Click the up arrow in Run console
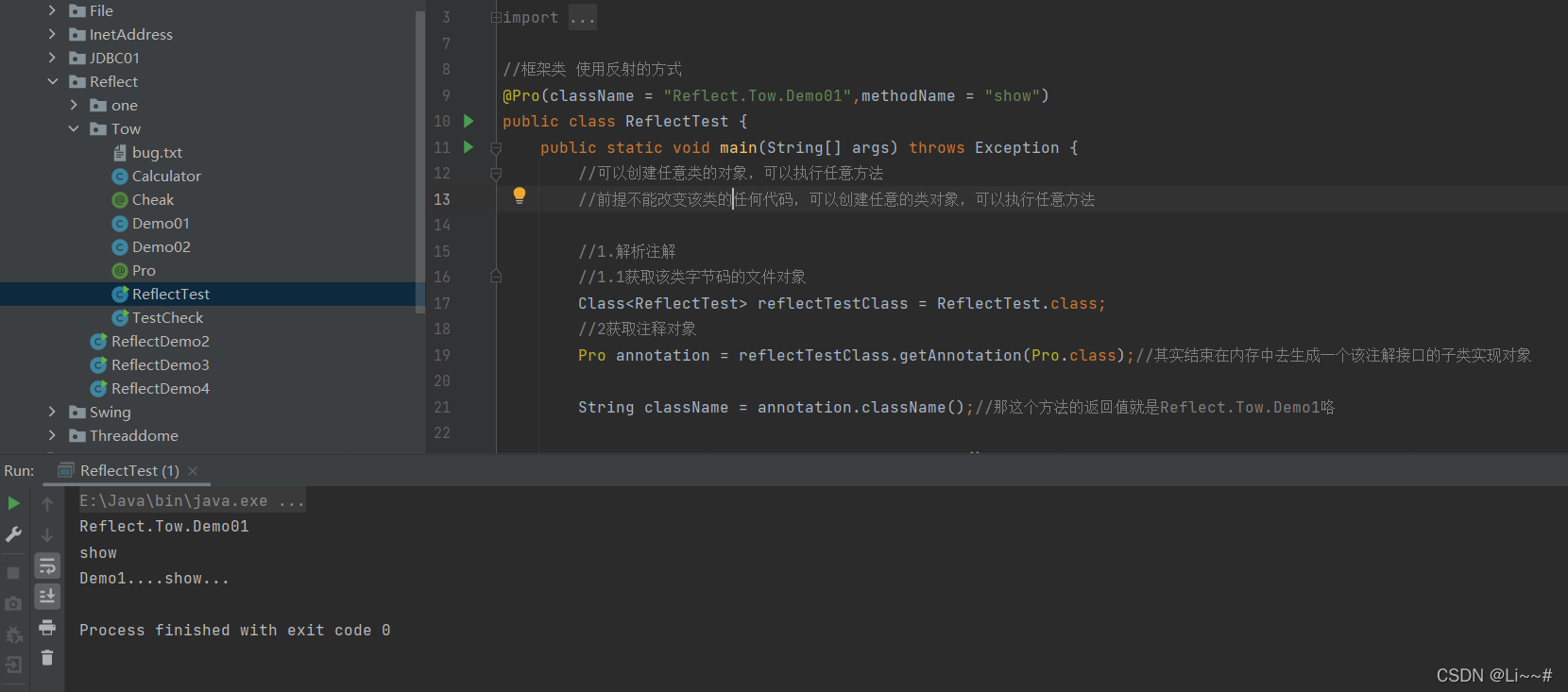1568x692 pixels. 47,504
